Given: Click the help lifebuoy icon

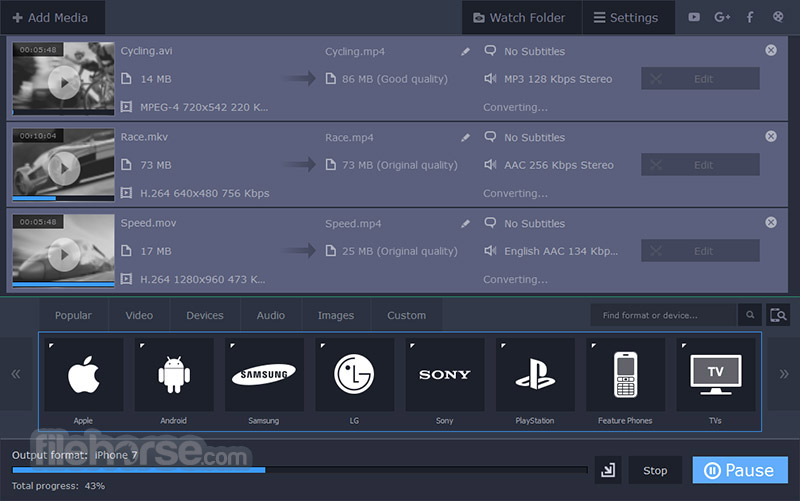Looking at the screenshot, I should pyautogui.click(x=778, y=17).
